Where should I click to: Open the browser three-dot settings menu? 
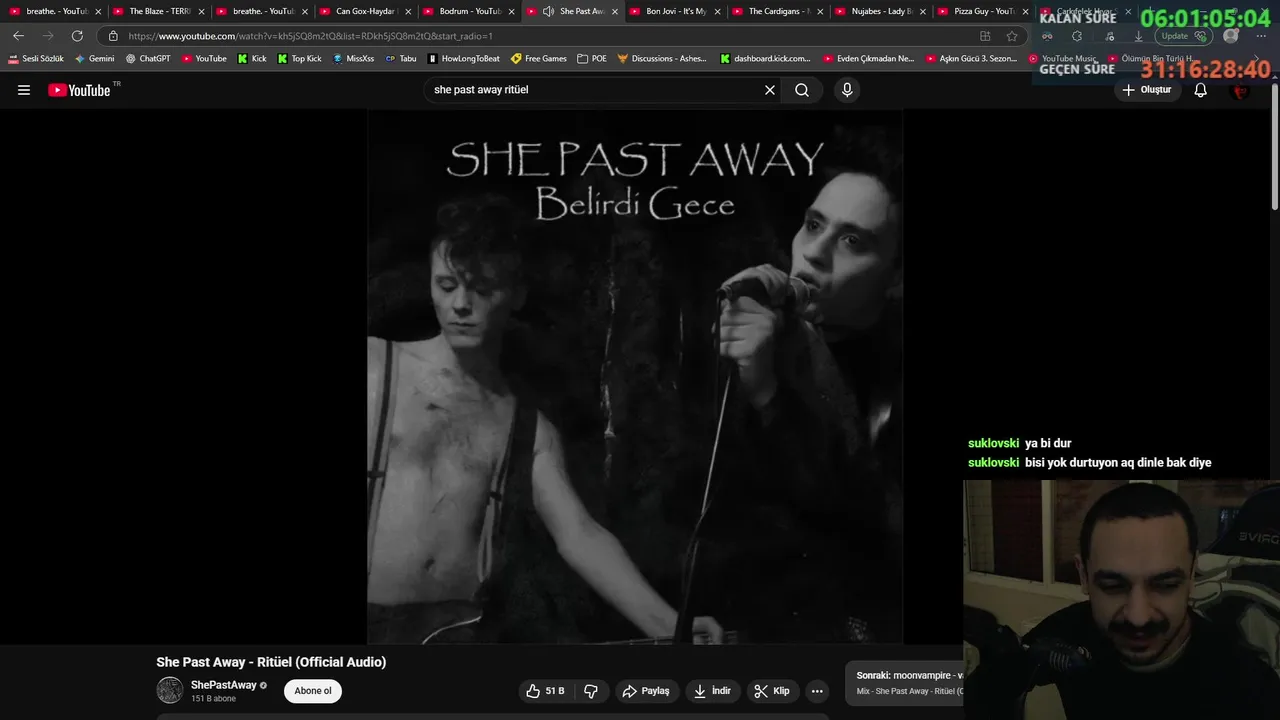(1261, 36)
